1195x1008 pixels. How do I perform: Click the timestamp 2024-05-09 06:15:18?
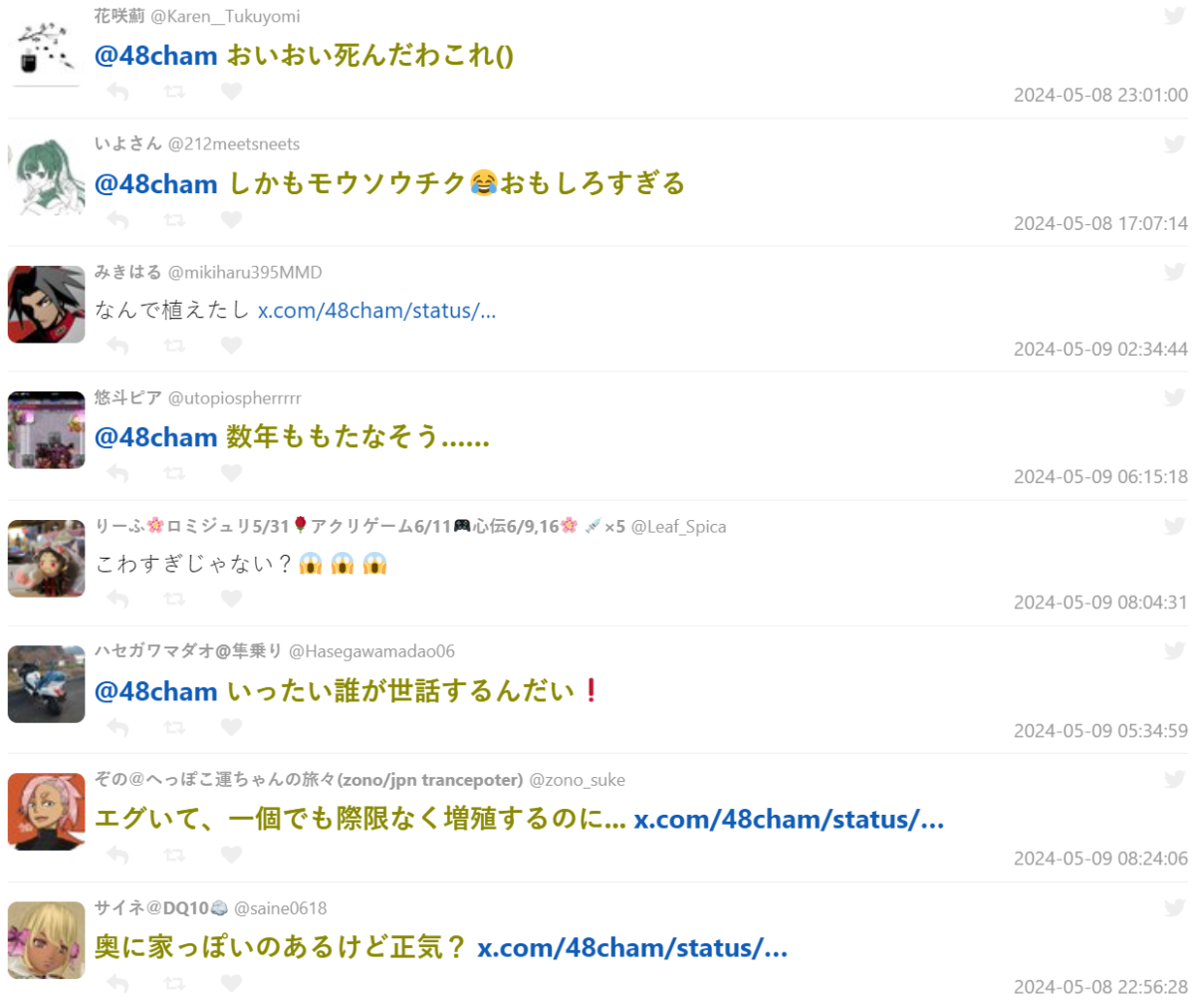(x=1100, y=477)
